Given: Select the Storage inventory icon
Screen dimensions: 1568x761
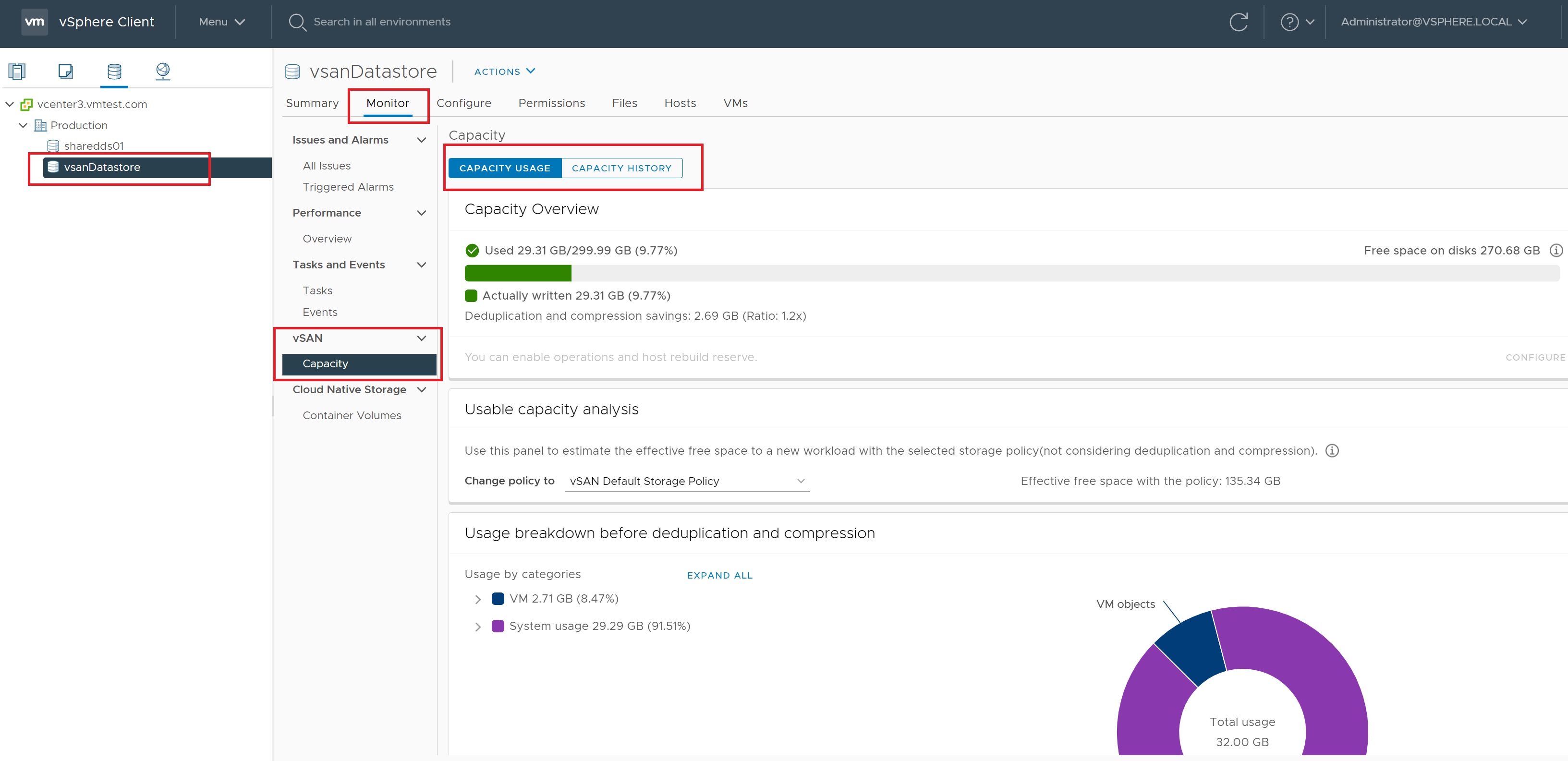Looking at the screenshot, I should (114, 71).
